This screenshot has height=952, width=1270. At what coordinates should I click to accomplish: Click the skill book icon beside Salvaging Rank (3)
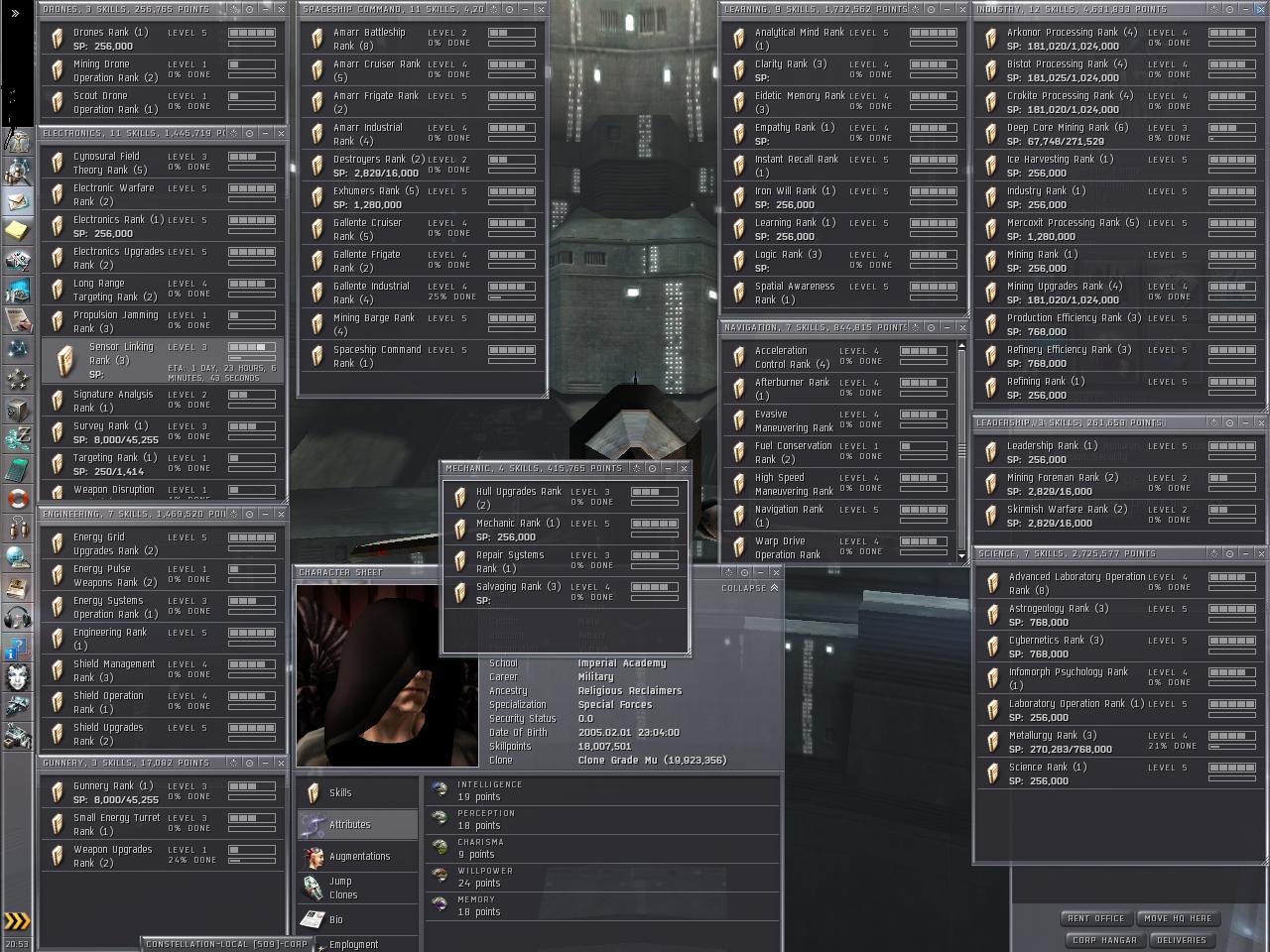[x=460, y=593]
